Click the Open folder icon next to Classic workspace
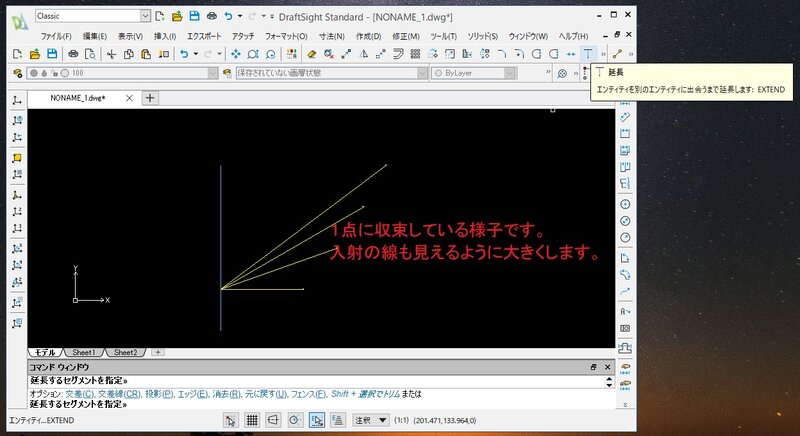This screenshot has width=800, height=436. pyautogui.click(x=177, y=16)
